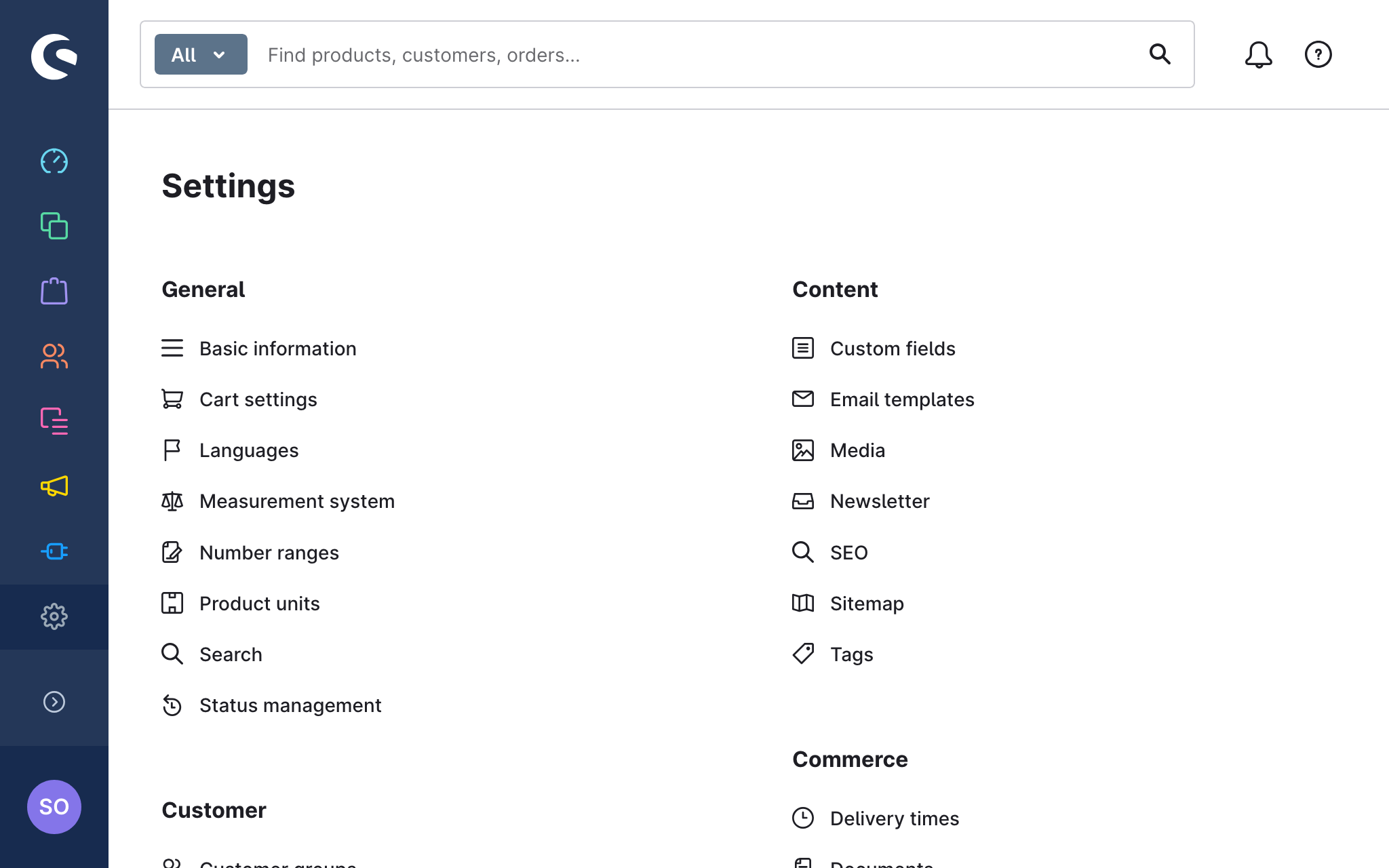Expand the All search filter dropdown

pos(201,54)
